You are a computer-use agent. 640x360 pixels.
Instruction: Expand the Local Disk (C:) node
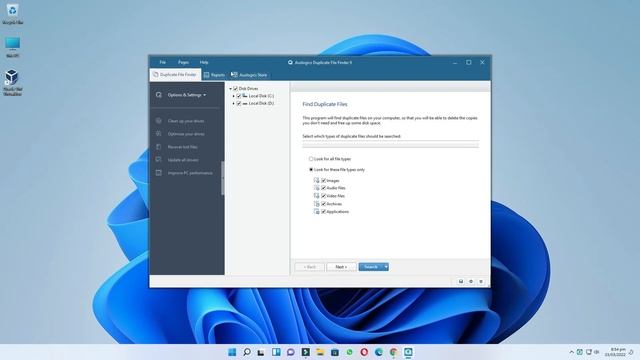[233, 96]
